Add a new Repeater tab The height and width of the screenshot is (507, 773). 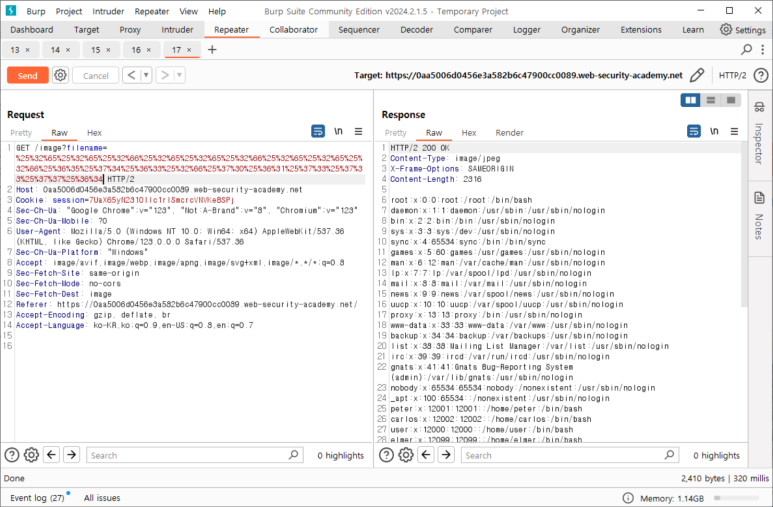click(212, 49)
